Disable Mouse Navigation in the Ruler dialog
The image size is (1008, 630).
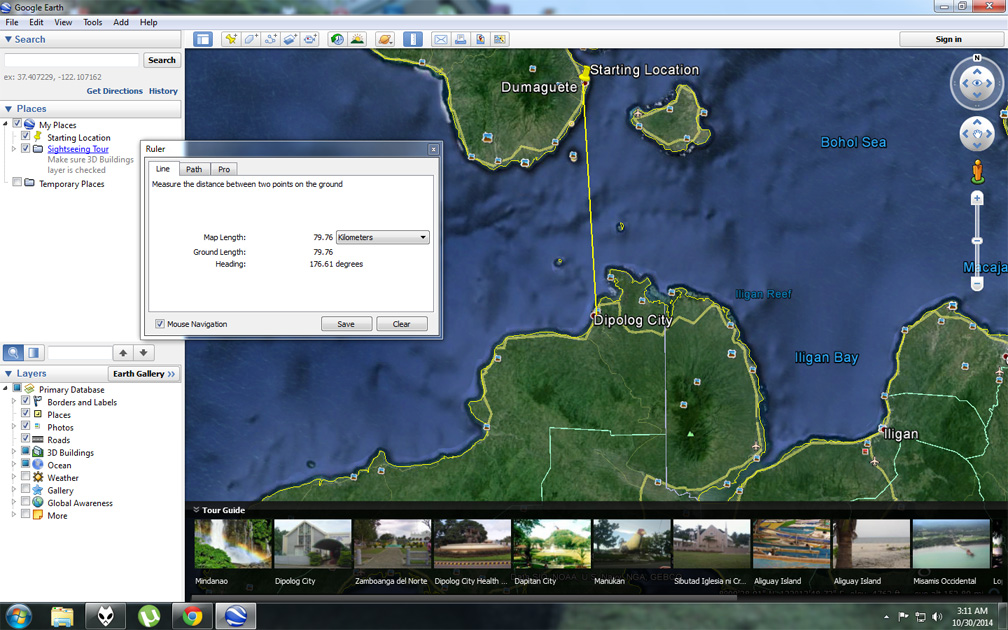[160, 323]
